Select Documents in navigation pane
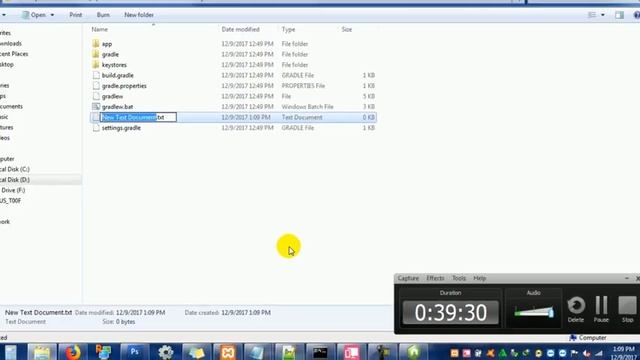This screenshot has height=360, width=640. coord(11,106)
